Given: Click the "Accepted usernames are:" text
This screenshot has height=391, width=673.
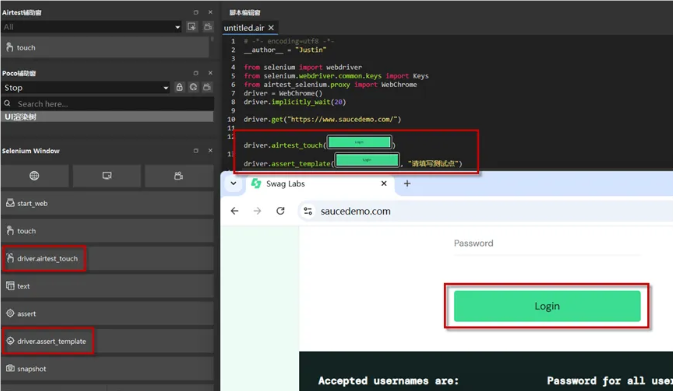Looking at the screenshot, I should (x=388, y=381).
